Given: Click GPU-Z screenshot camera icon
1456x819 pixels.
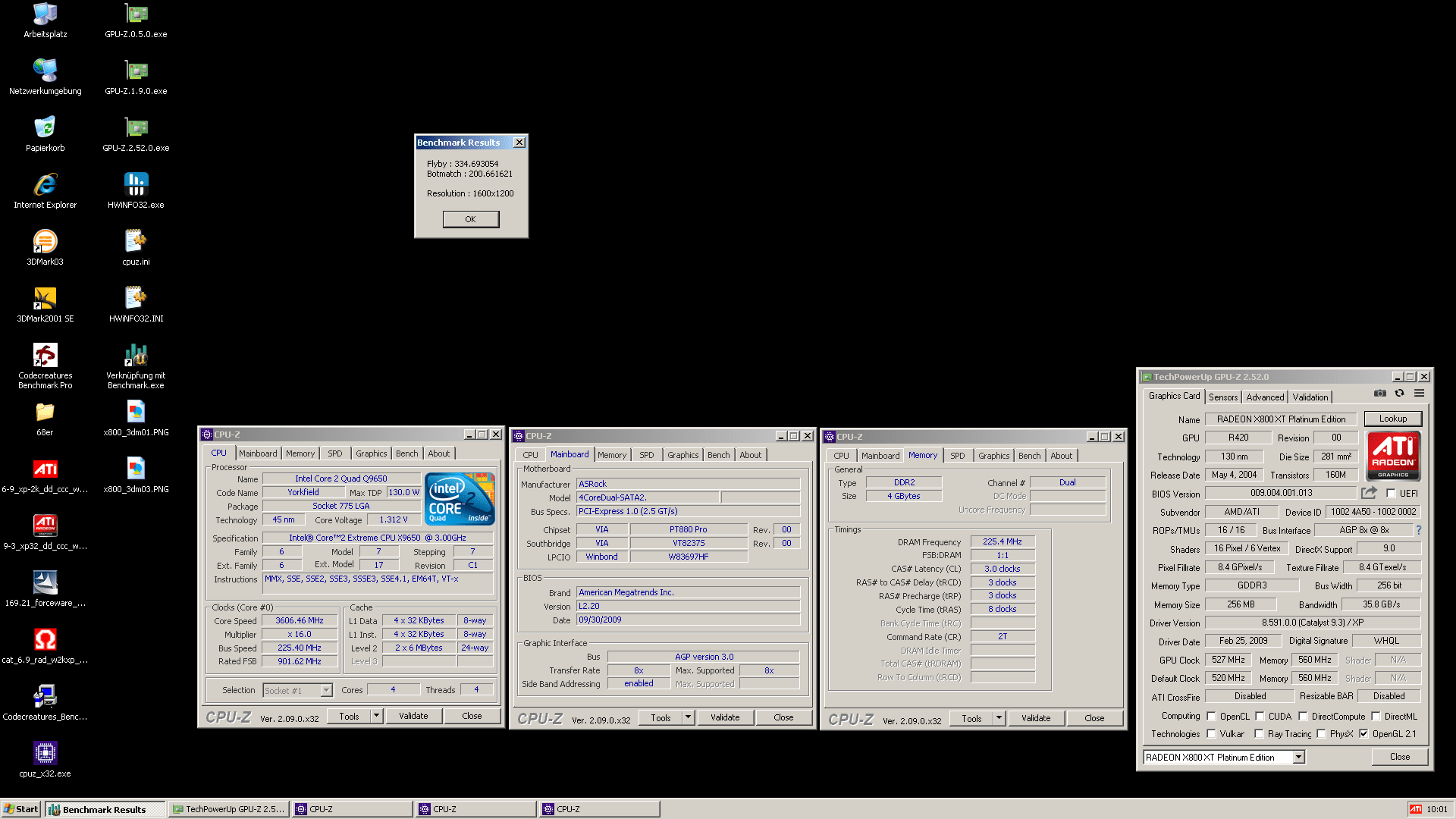Looking at the screenshot, I should [1379, 394].
